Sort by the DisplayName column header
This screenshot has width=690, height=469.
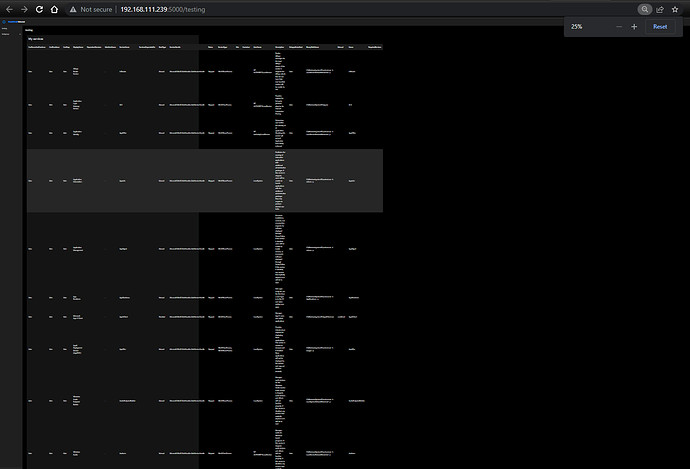tap(78, 47)
